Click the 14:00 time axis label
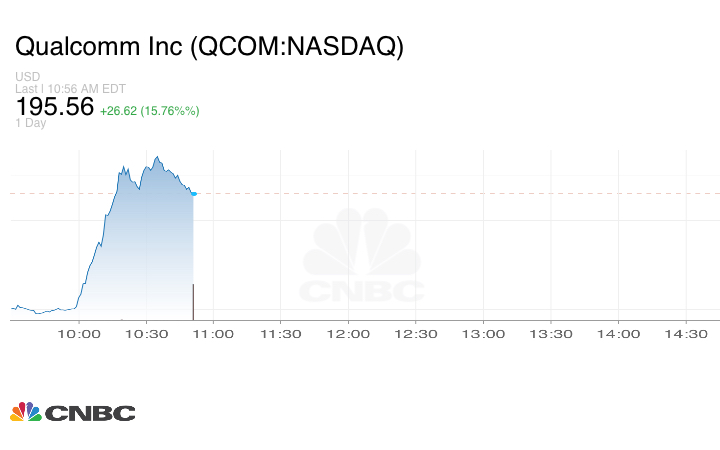This screenshot has width=720, height=450. click(618, 334)
